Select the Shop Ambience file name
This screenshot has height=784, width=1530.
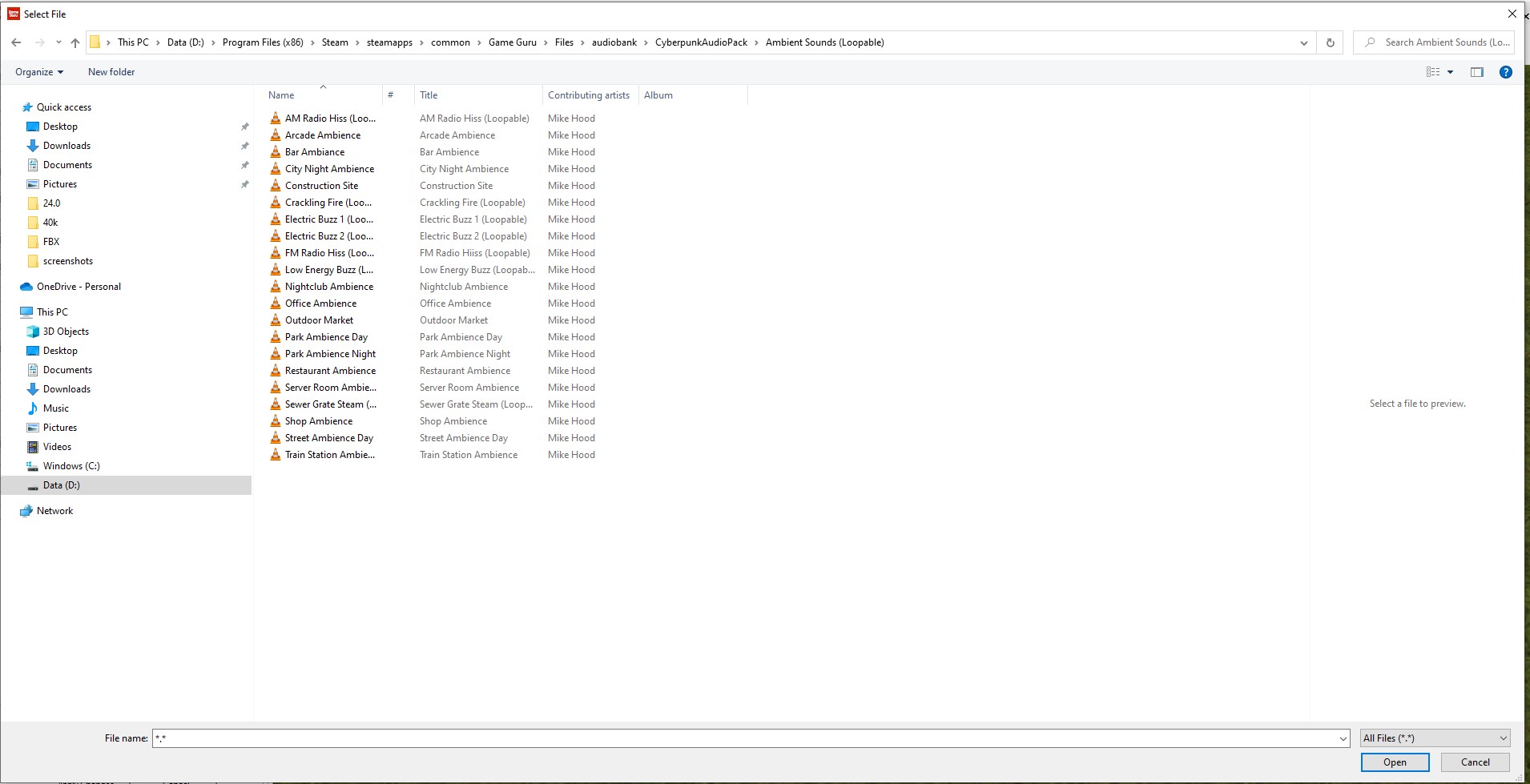(x=319, y=421)
